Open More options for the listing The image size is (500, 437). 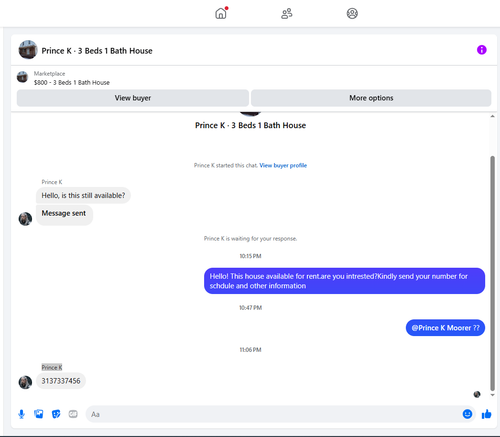[371, 98]
